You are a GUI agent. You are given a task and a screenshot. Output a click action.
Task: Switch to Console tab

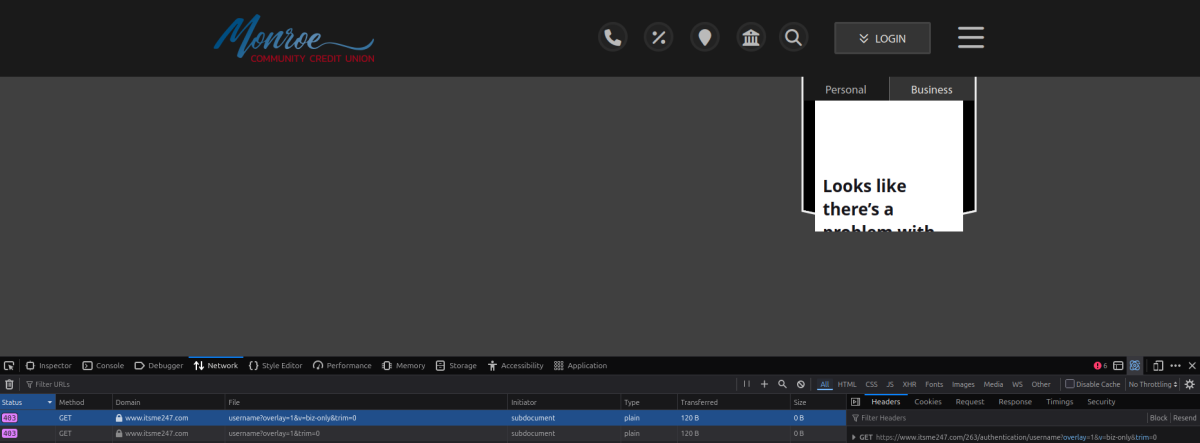coord(103,365)
